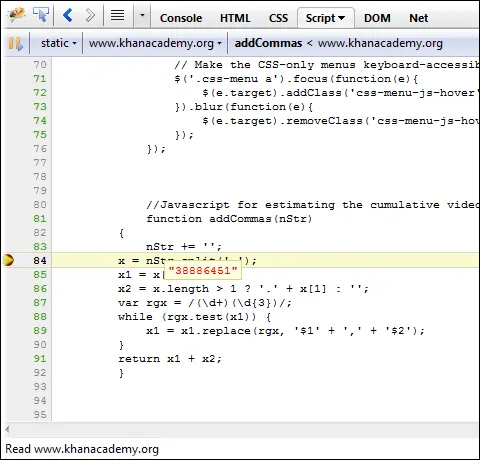Go forward with the gray right arrow

click(x=90, y=15)
